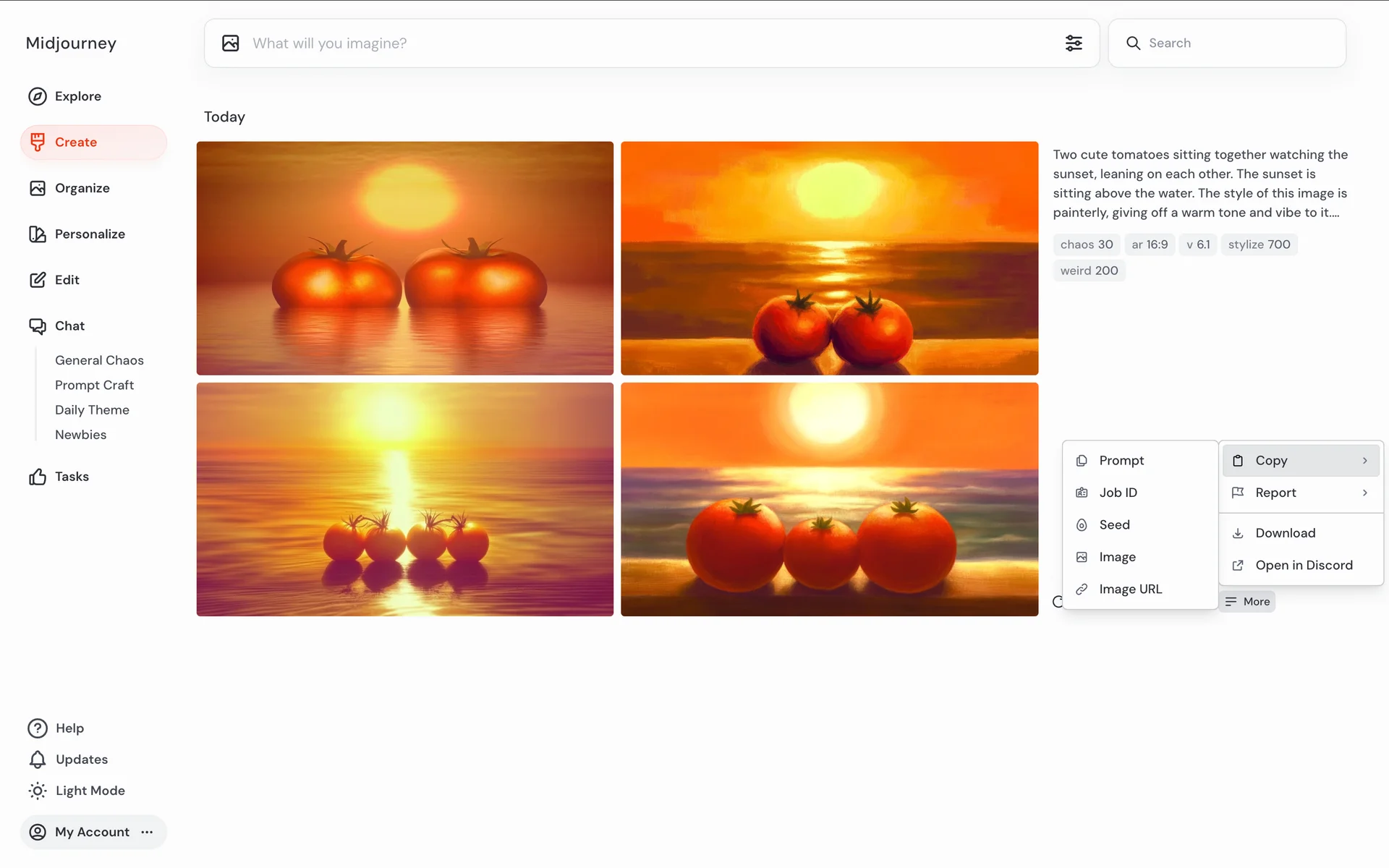Click Download in the context menu
This screenshot has height=868, width=1389.
(x=1285, y=533)
